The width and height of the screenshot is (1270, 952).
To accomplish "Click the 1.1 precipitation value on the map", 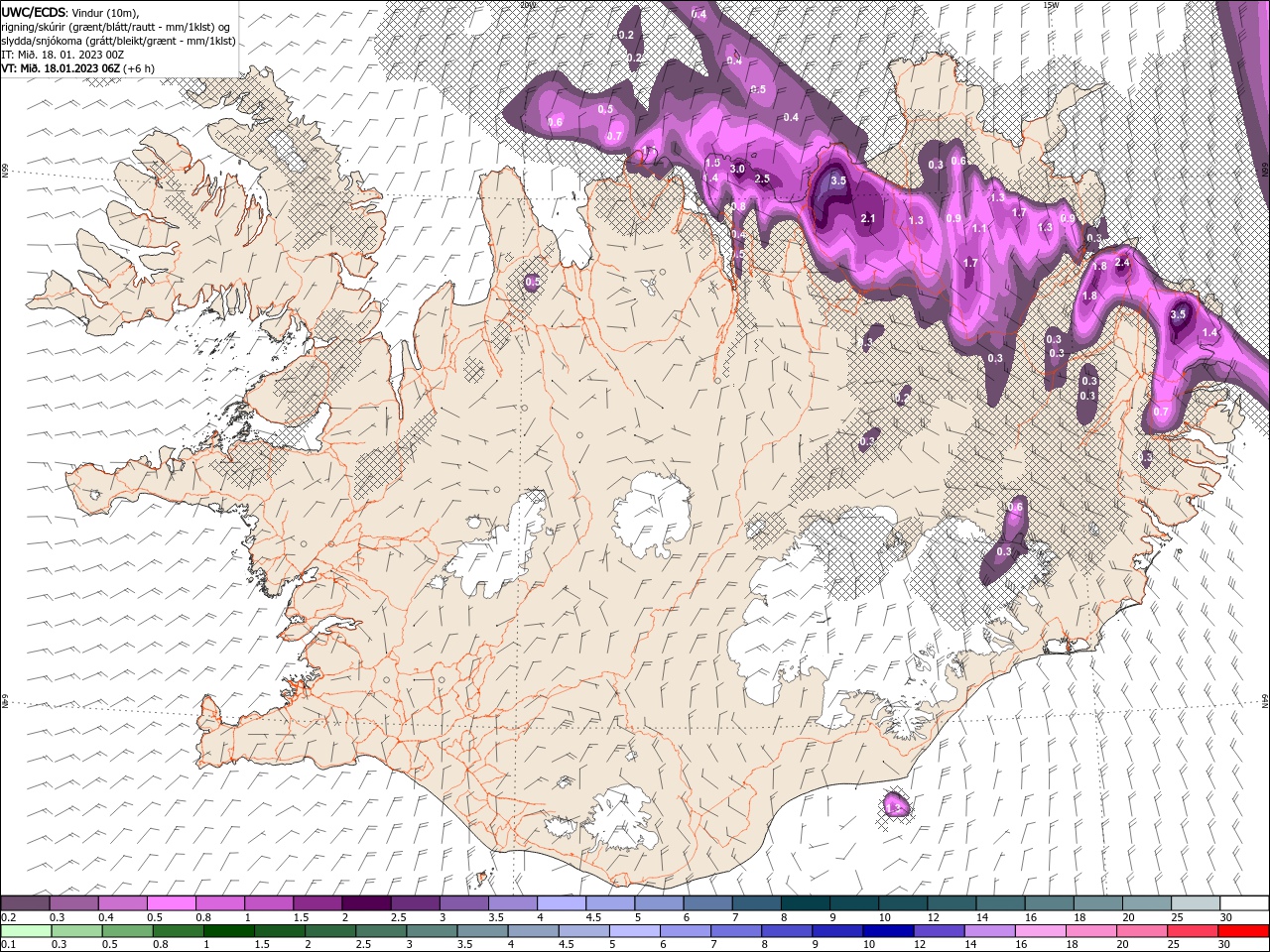I will pyautogui.click(x=979, y=229).
